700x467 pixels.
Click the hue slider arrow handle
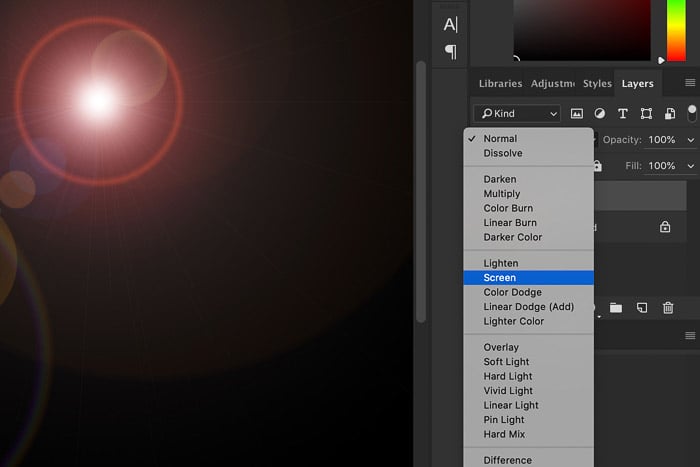click(x=661, y=60)
